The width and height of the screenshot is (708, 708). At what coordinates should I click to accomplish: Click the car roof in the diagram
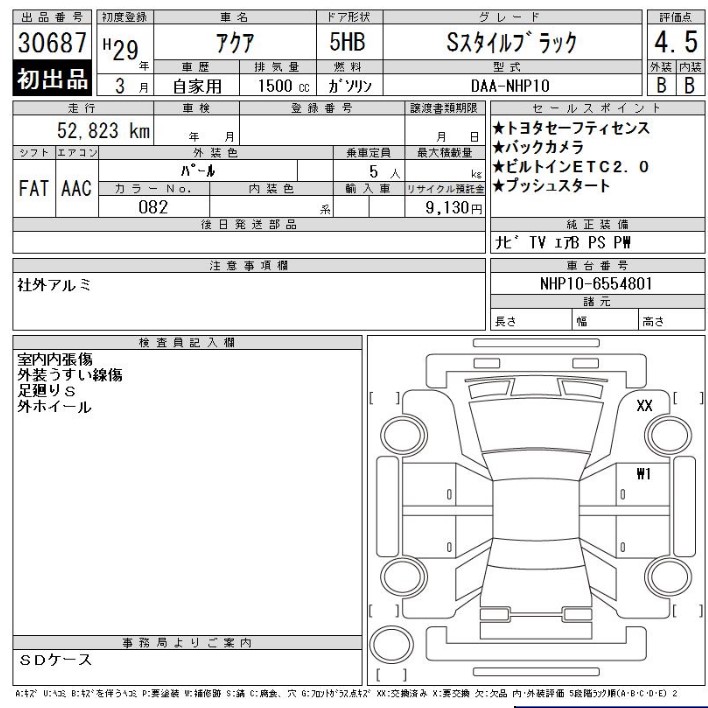tap(530, 512)
